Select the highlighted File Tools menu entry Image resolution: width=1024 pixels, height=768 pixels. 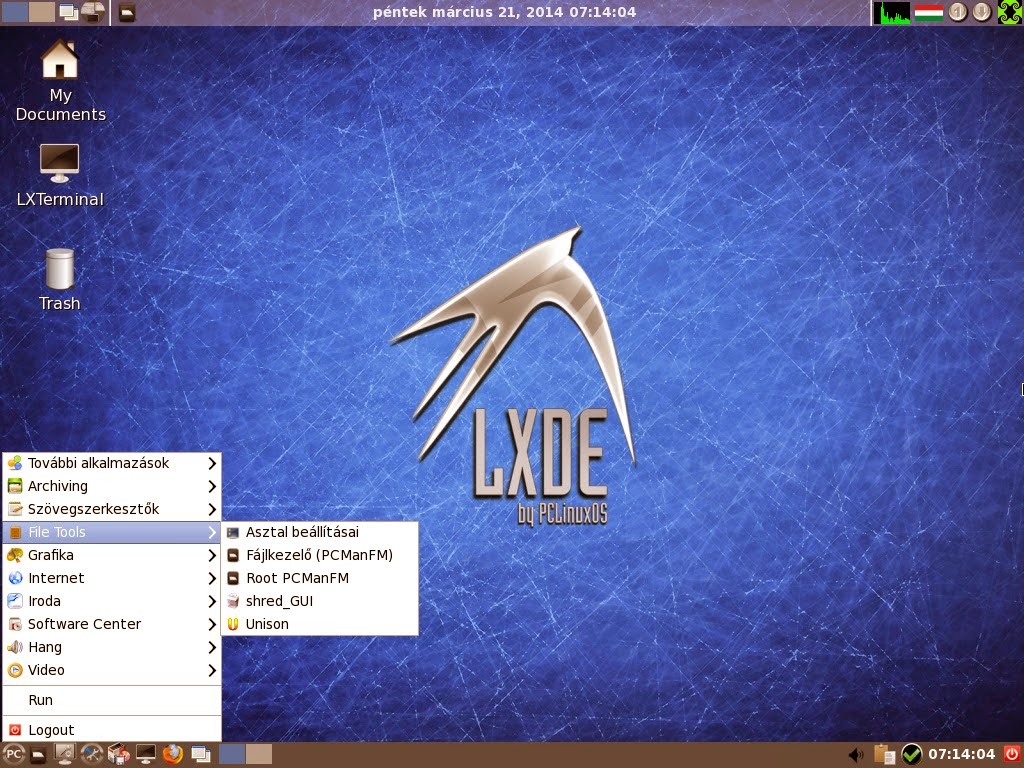112,532
